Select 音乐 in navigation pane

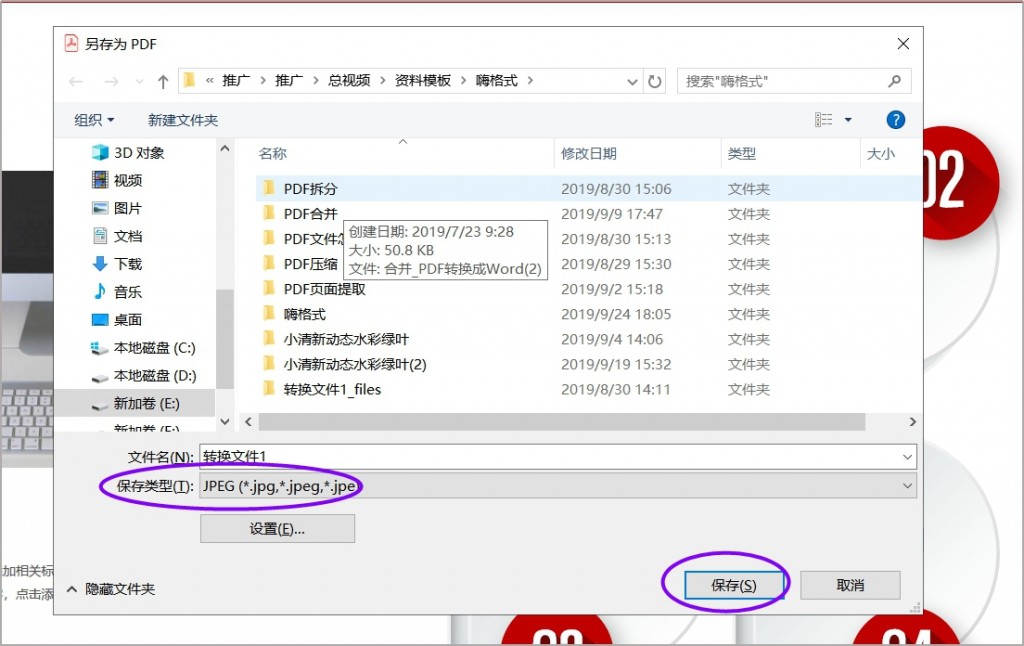point(118,292)
